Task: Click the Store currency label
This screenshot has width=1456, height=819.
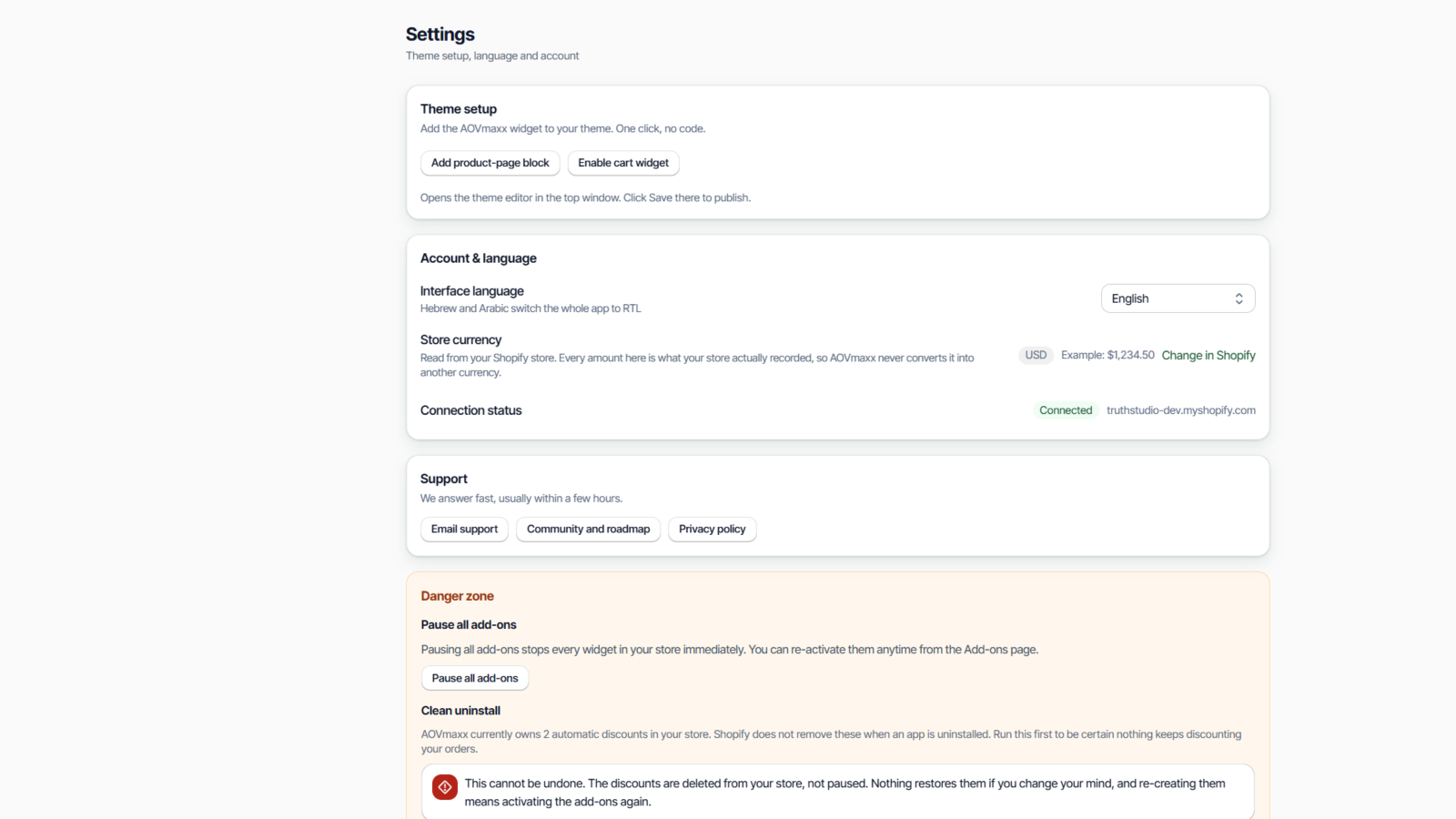Action: [x=461, y=339]
